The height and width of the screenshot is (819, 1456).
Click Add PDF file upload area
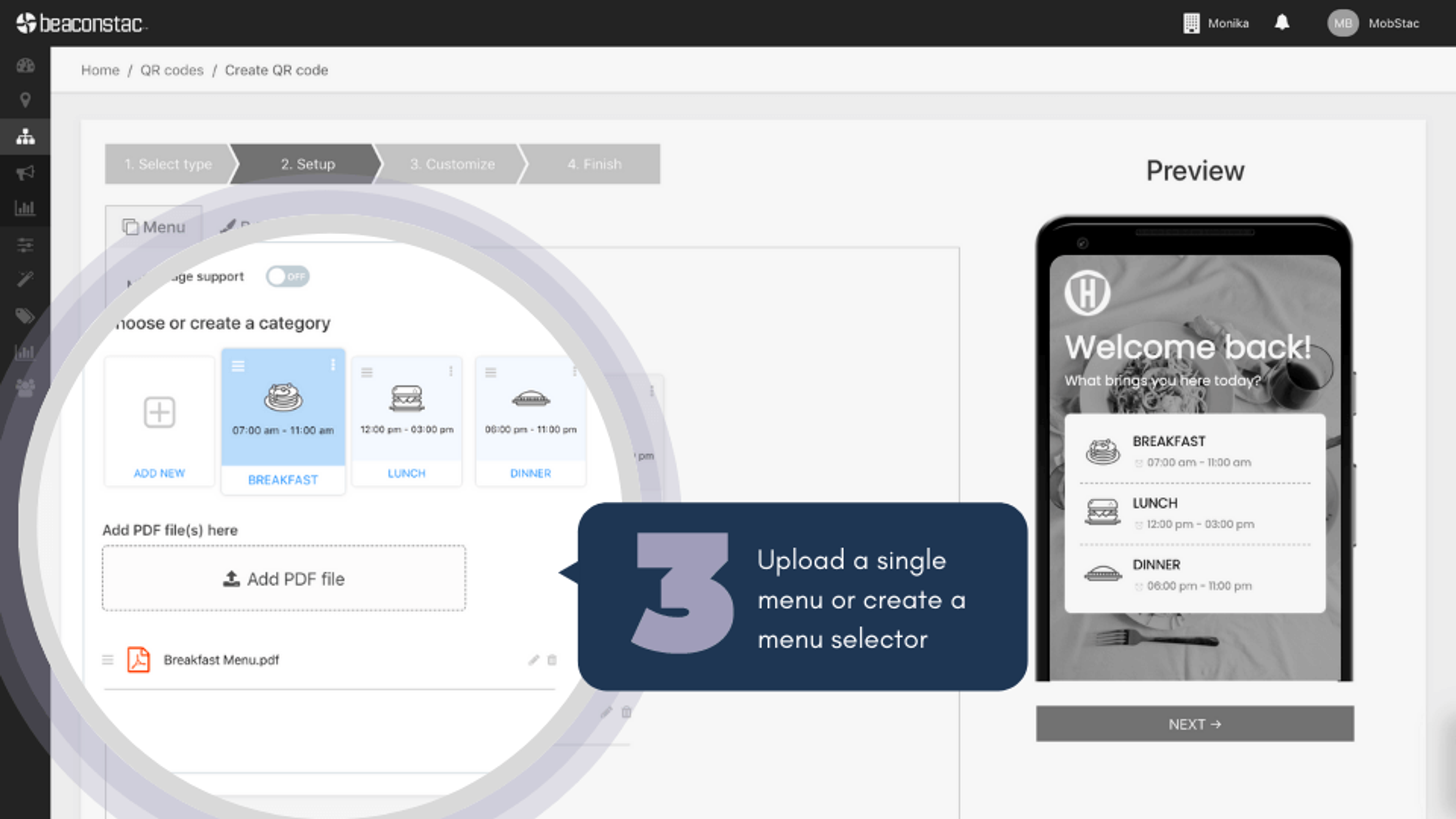point(284,578)
